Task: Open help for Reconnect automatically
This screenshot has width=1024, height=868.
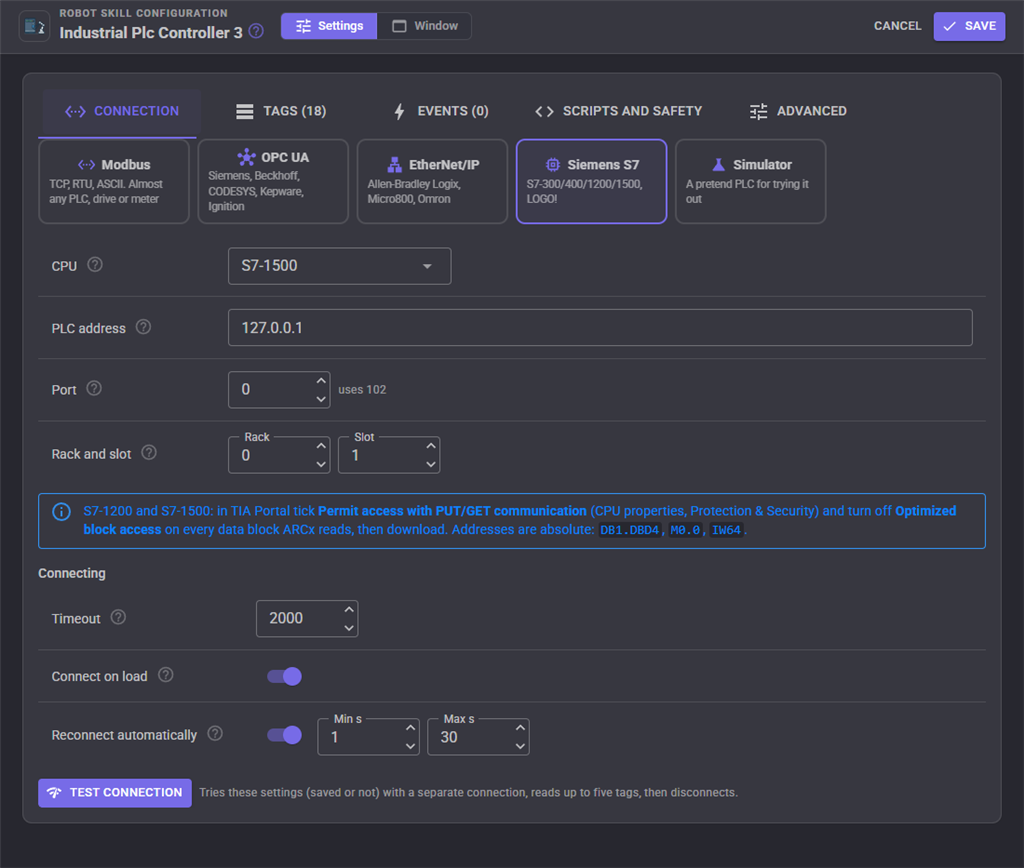Action: click(215, 734)
